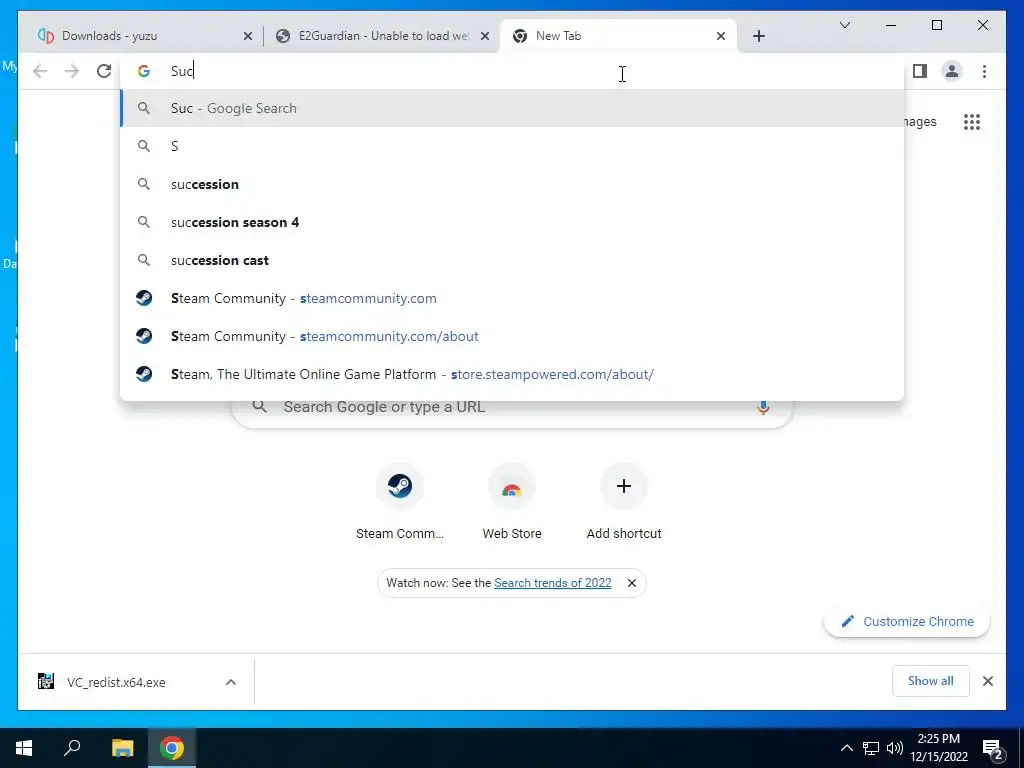Select the New Tab tab
The height and width of the screenshot is (768, 1024).
(617, 36)
